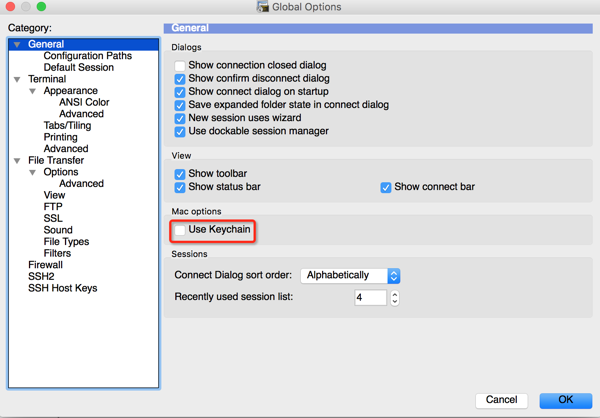This screenshot has height=418, width=600.
Task: Collapse the Terminal tree node
Action: pos(17,79)
